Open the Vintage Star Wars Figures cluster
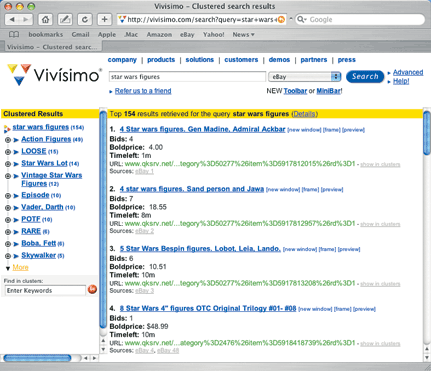The width and height of the screenshot is (431, 371). tap(51, 179)
